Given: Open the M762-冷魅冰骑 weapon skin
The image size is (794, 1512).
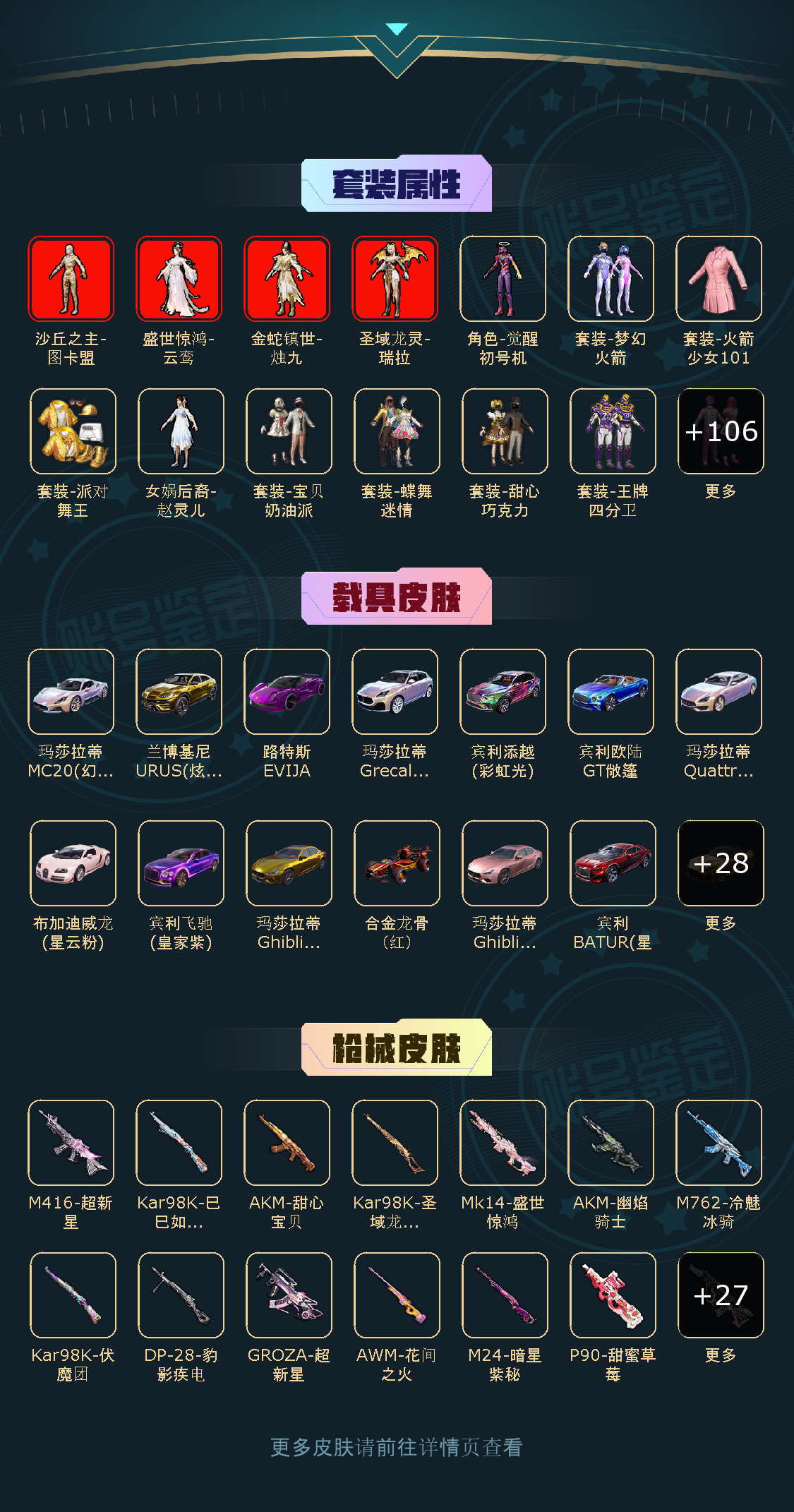Looking at the screenshot, I should click(718, 1143).
